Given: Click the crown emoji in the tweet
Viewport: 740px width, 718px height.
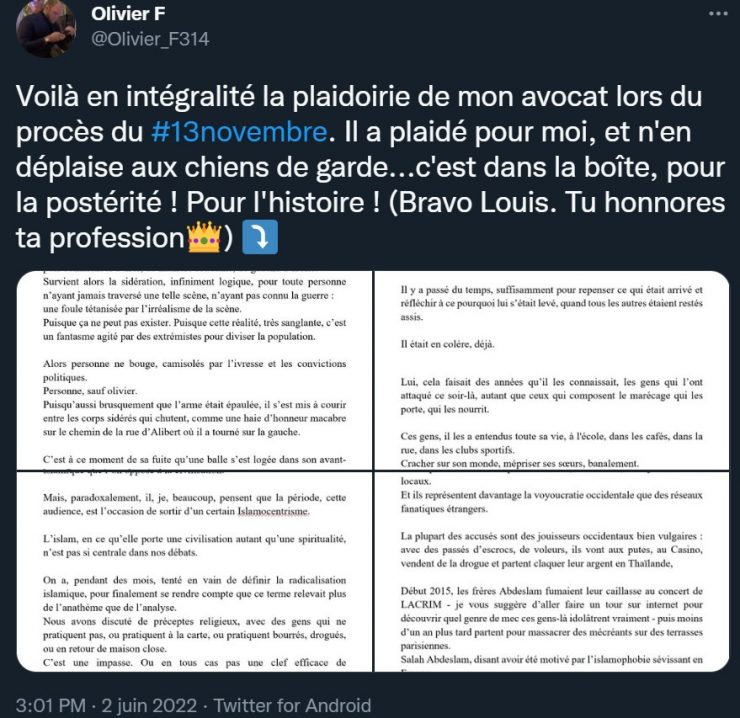Looking at the screenshot, I should click(x=204, y=237).
